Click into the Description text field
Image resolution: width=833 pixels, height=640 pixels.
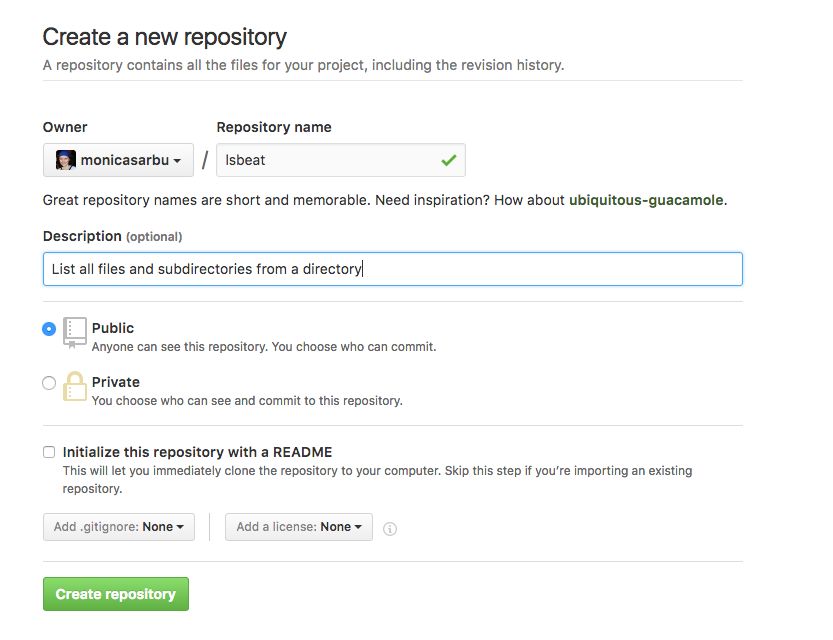pyautogui.click(x=393, y=269)
